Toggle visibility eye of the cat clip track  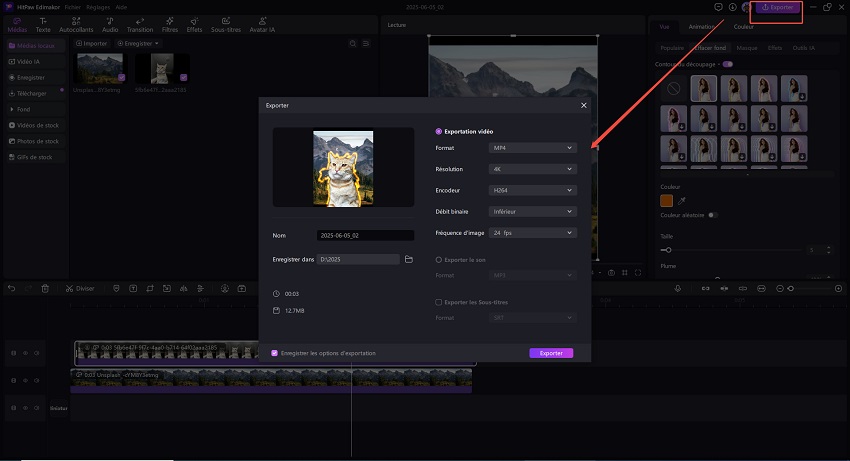point(25,353)
